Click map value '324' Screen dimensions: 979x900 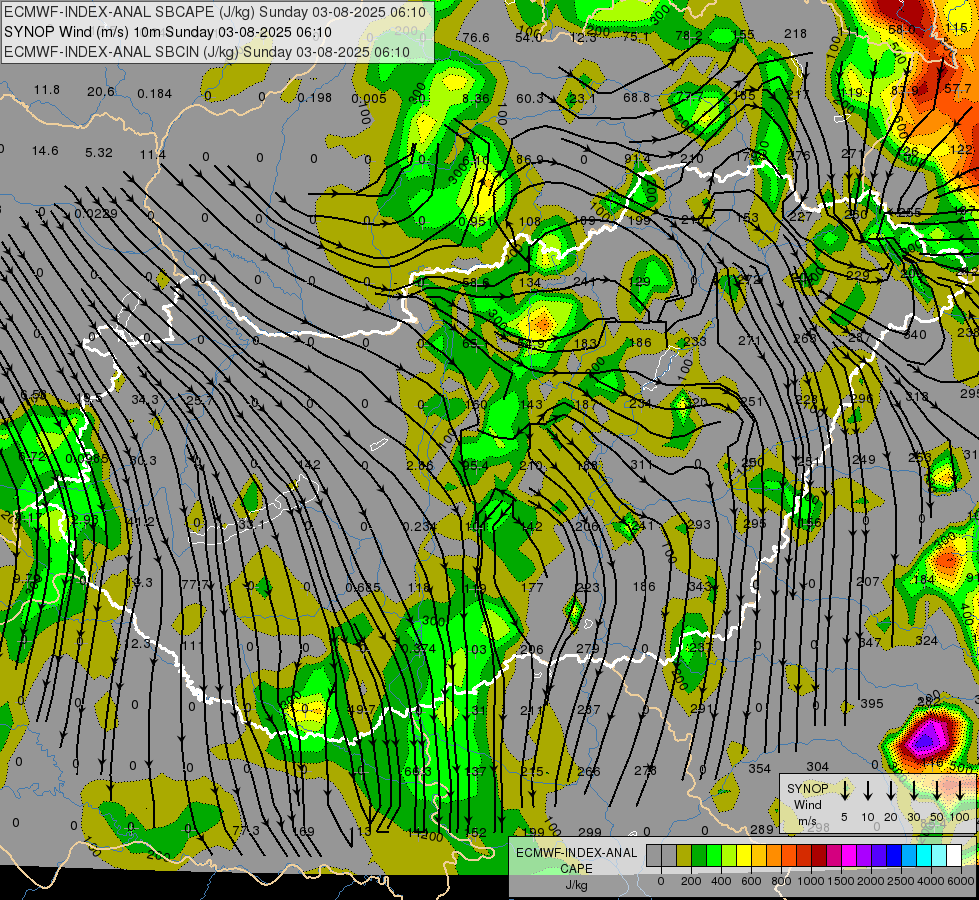(x=927, y=641)
